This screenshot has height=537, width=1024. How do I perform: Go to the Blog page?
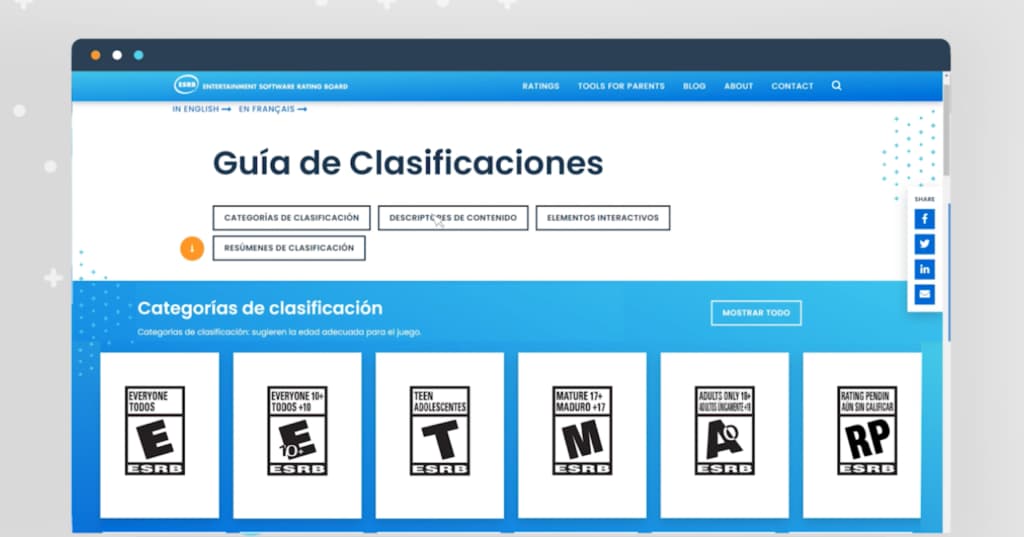[694, 86]
